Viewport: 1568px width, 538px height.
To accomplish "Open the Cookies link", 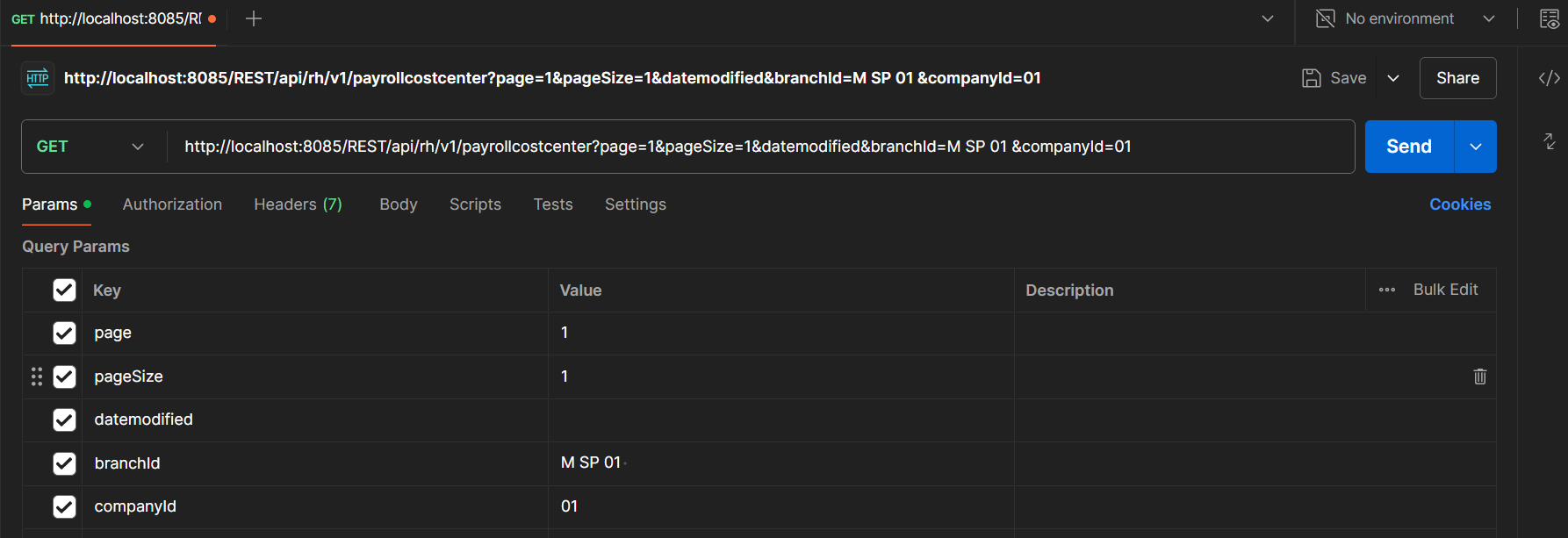I will 1459,204.
